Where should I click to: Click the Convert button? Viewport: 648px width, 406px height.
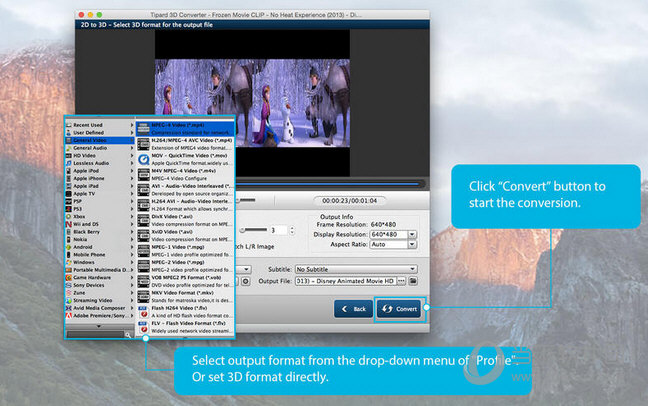pyautogui.click(x=399, y=309)
